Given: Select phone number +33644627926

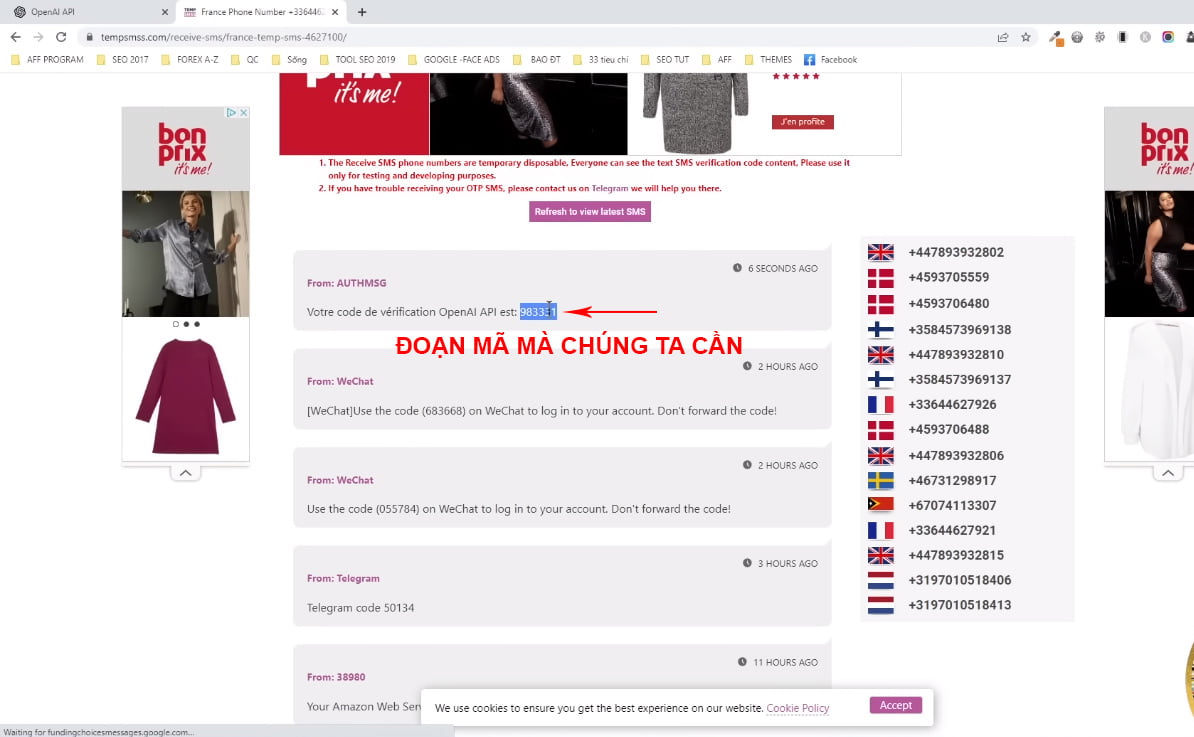Looking at the screenshot, I should 951,405.
